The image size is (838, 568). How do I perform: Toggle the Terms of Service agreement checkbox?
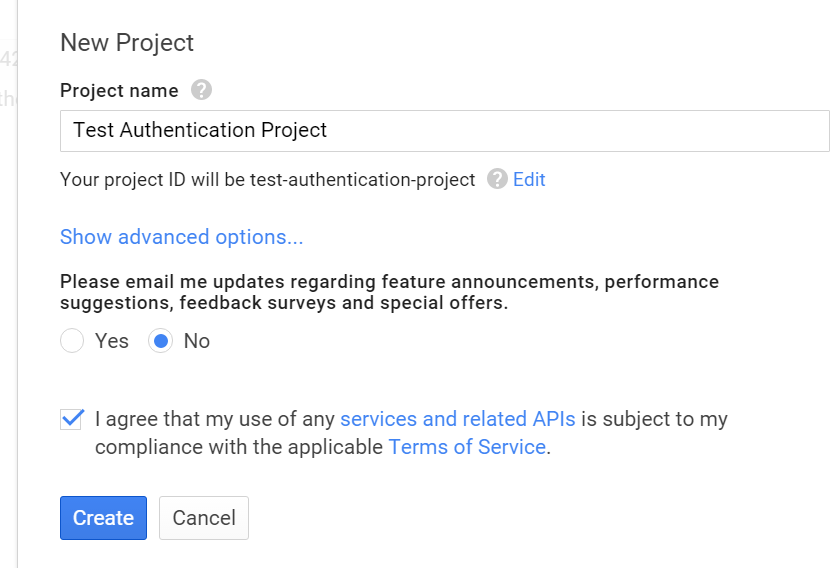[72, 419]
